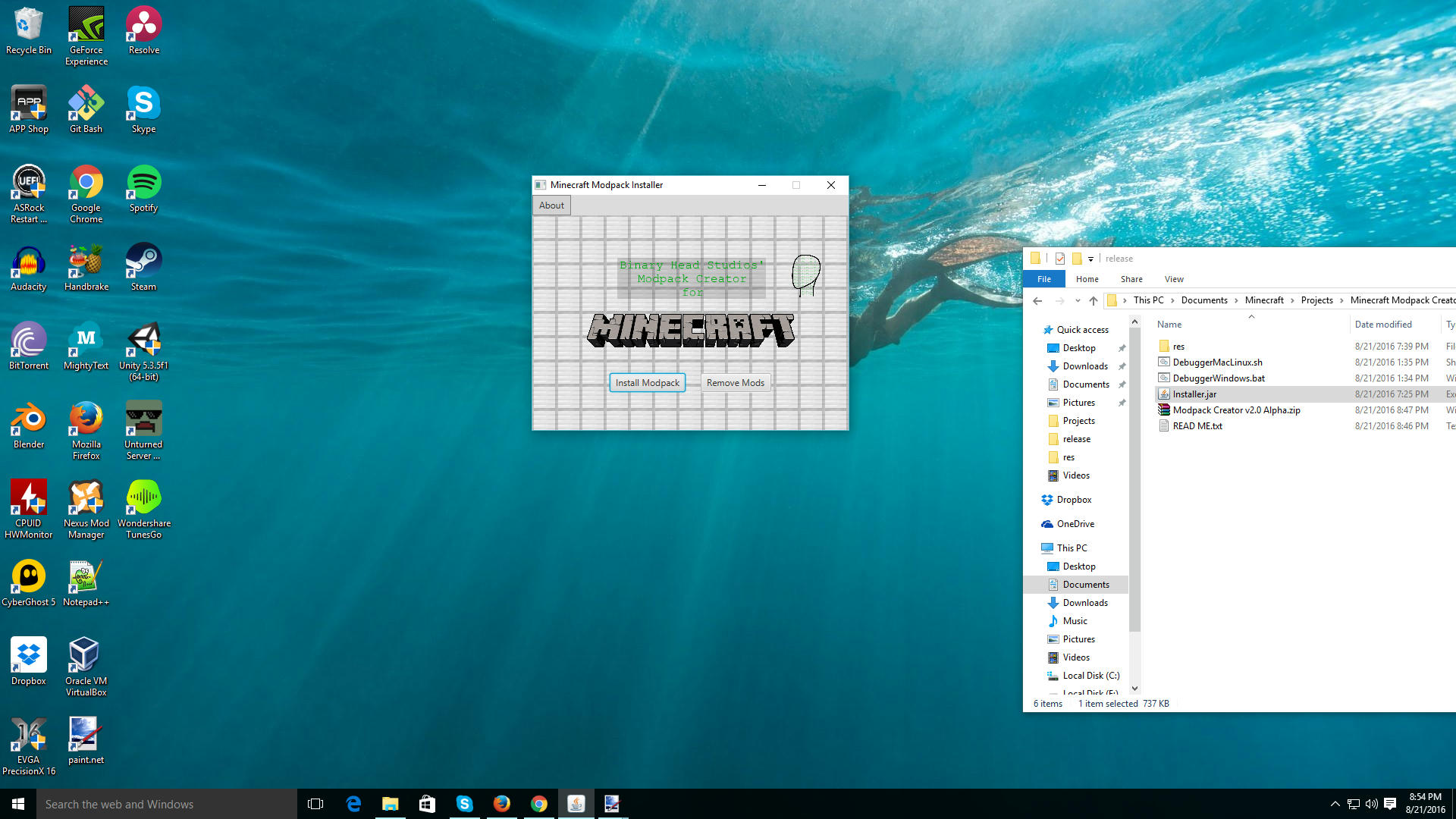Select the Oracle VM VirtualBox desktop icon

click(x=86, y=667)
